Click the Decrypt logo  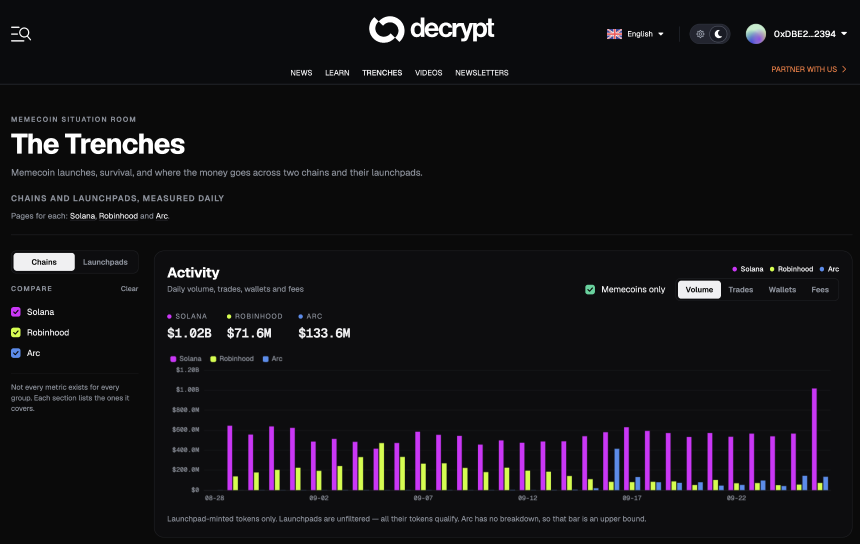coord(432,29)
